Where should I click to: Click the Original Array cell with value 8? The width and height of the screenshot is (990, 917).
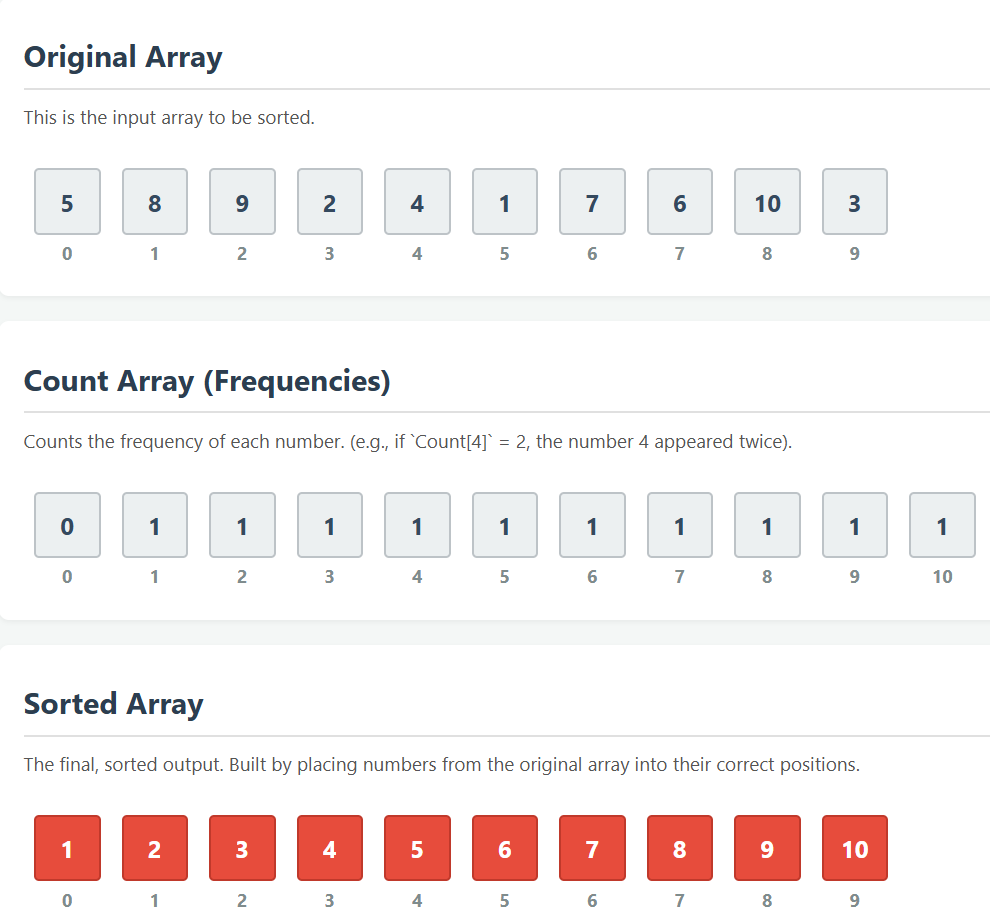[x=155, y=201]
